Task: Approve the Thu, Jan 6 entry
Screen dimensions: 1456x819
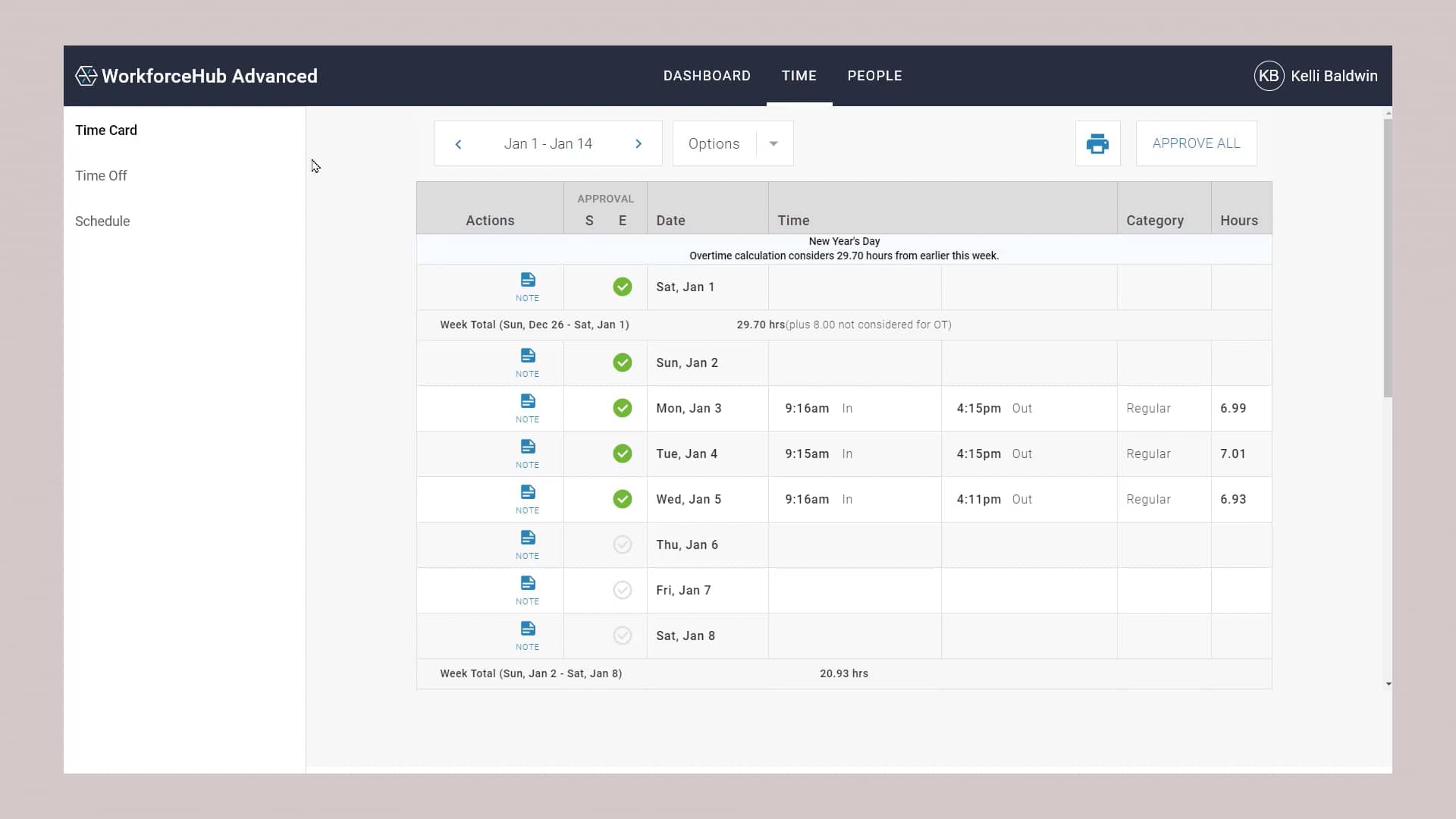Action: click(623, 544)
